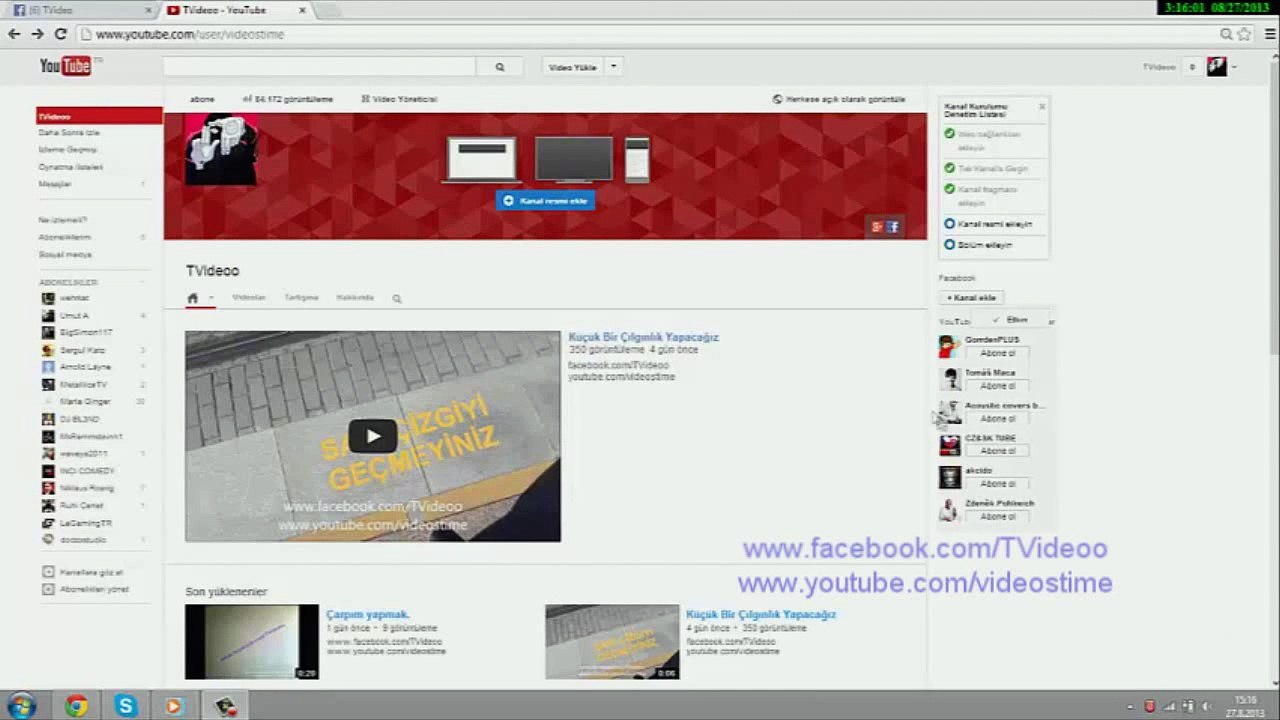Viewport: 1280px width, 720px height.
Task: Expand the account menu arrow
Action: pos(1235,67)
